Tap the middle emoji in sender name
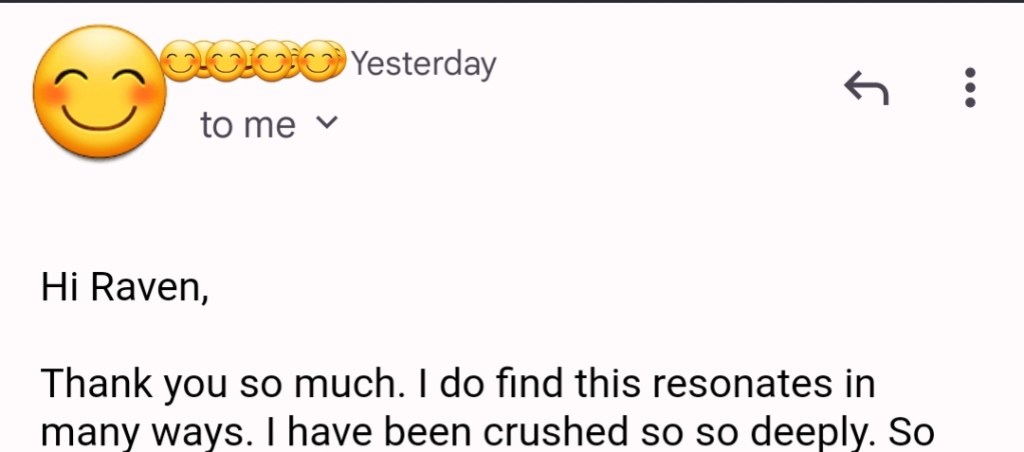Image resolution: width=1024 pixels, height=452 pixels. pyautogui.click(x=250, y=63)
